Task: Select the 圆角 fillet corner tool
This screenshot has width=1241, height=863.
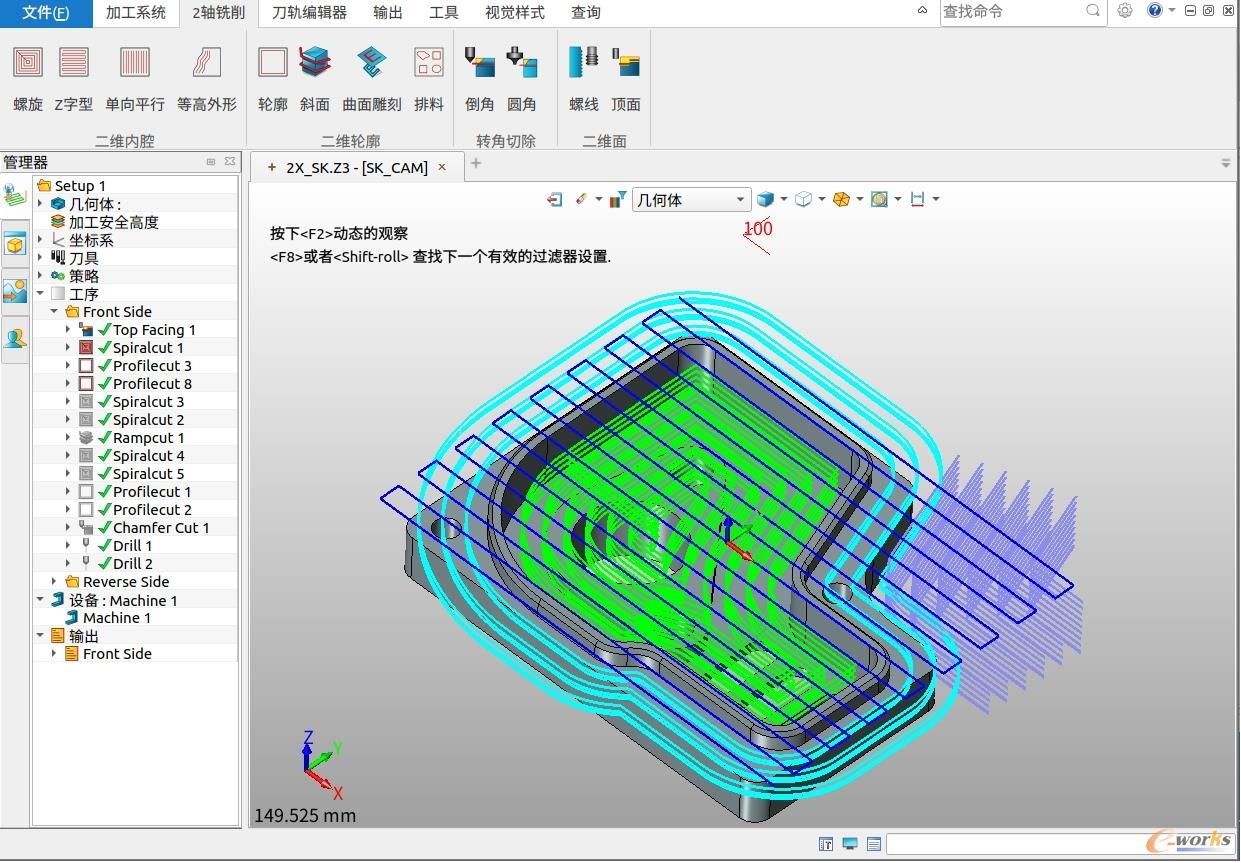Action: (522, 79)
